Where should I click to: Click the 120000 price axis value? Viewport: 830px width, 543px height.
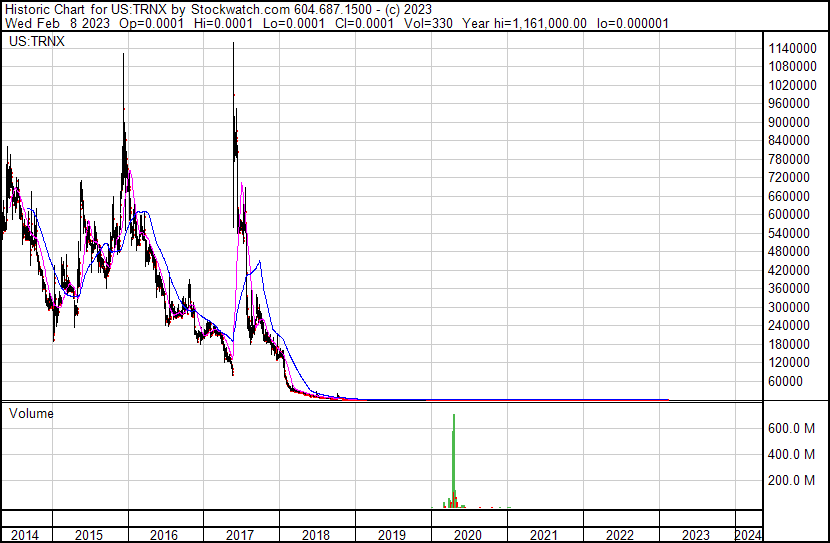coord(789,363)
